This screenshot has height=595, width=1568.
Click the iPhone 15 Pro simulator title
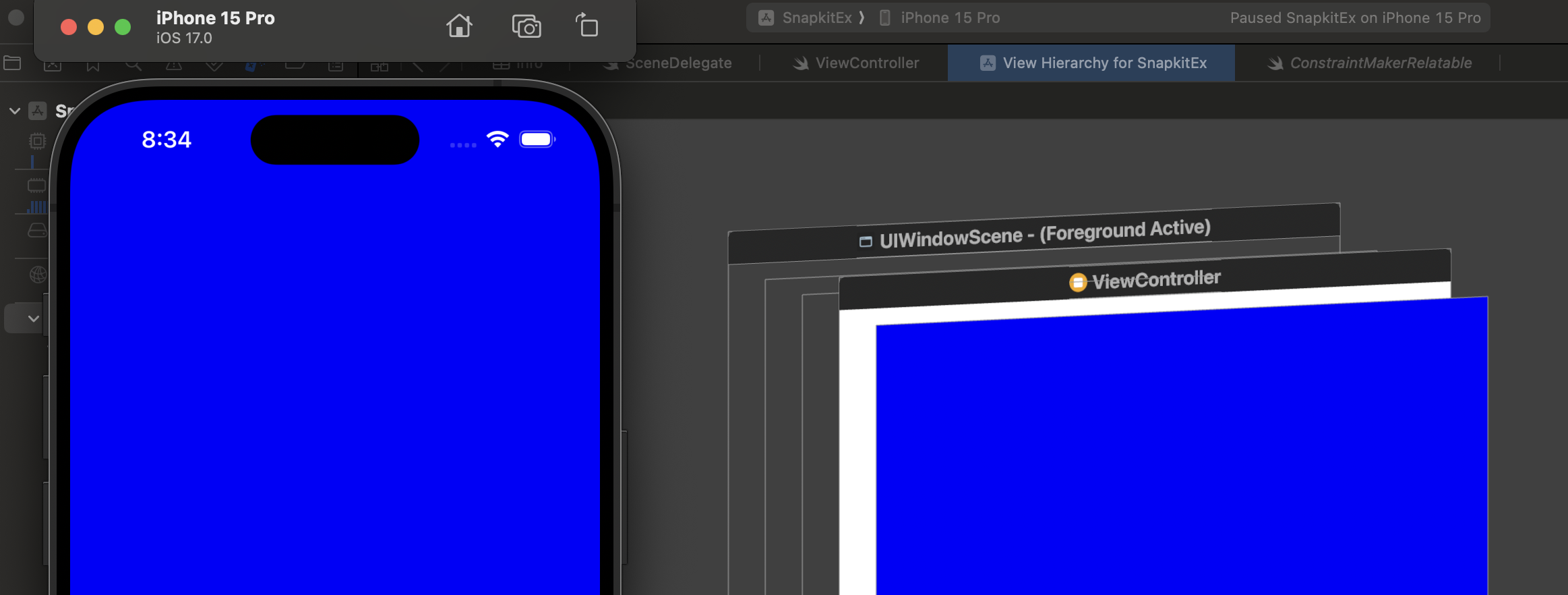[215, 18]
